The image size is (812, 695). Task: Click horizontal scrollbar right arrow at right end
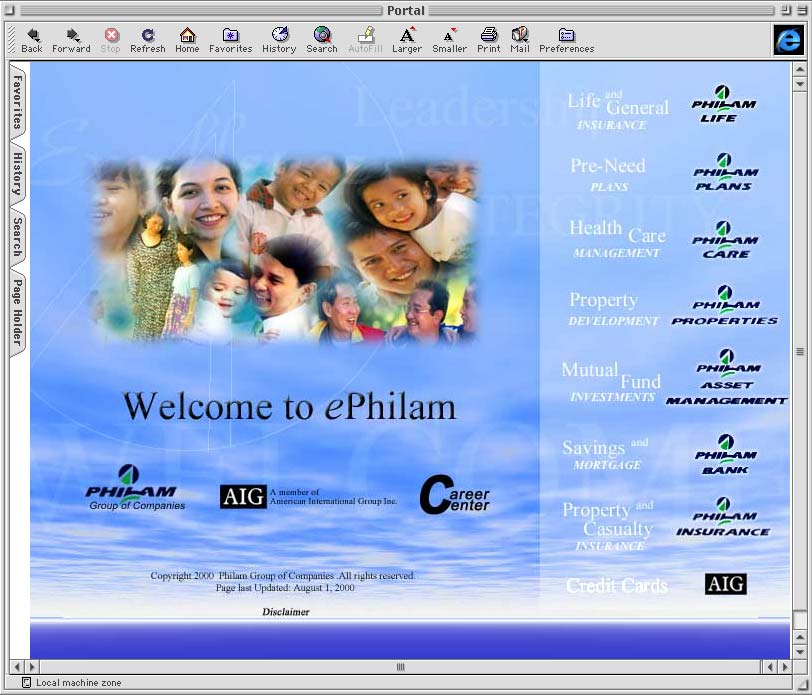point(784,667)
